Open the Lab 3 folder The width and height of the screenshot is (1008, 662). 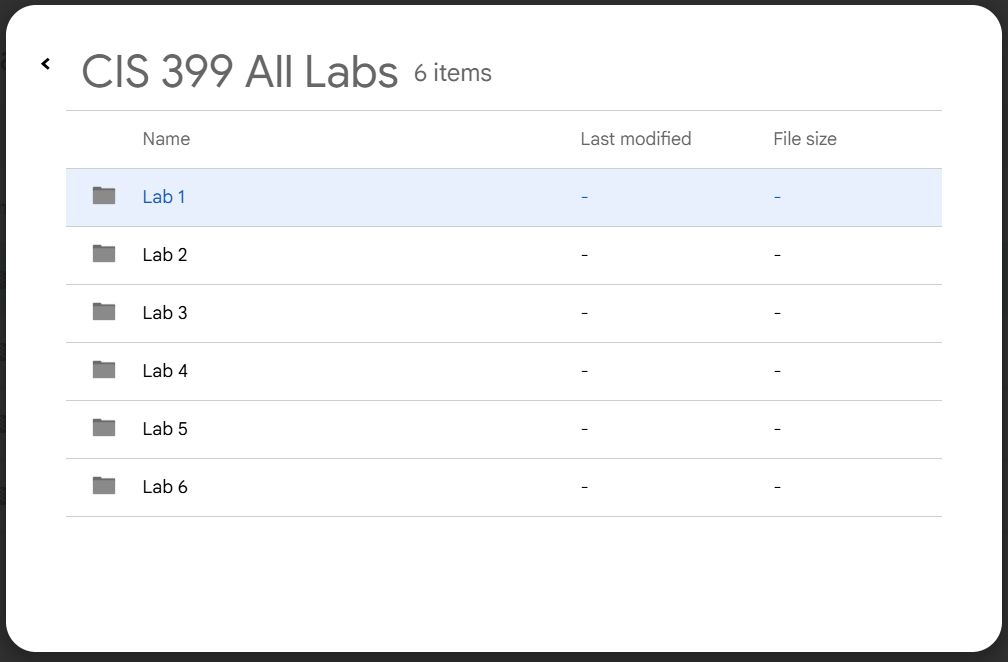164,313
